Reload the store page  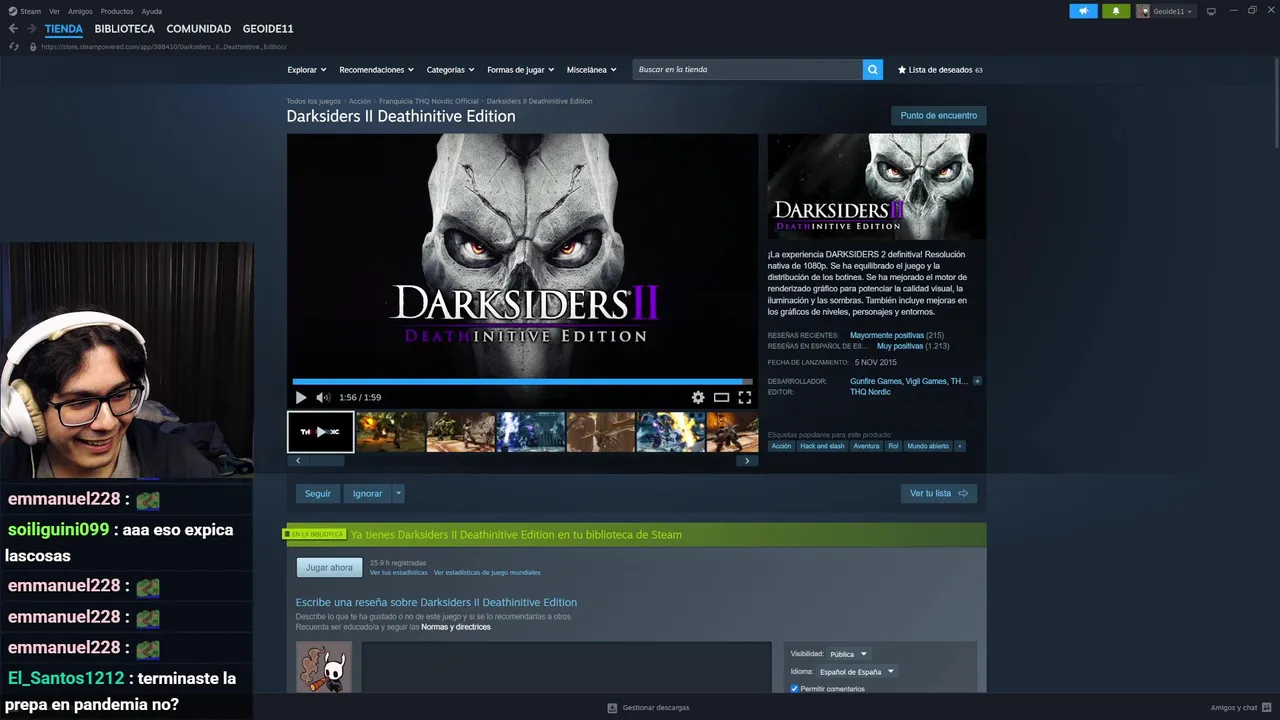click(14, 46)
